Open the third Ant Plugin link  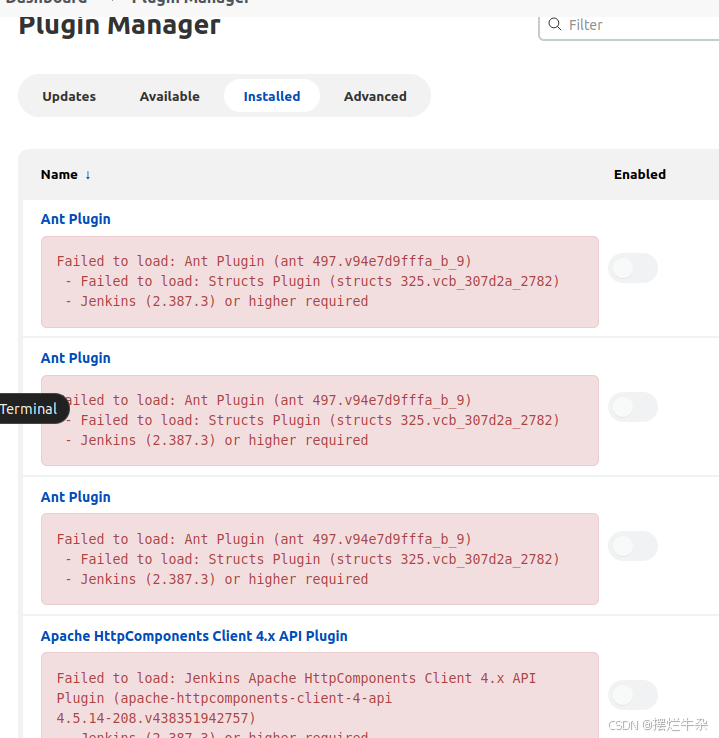pos(76,497)
